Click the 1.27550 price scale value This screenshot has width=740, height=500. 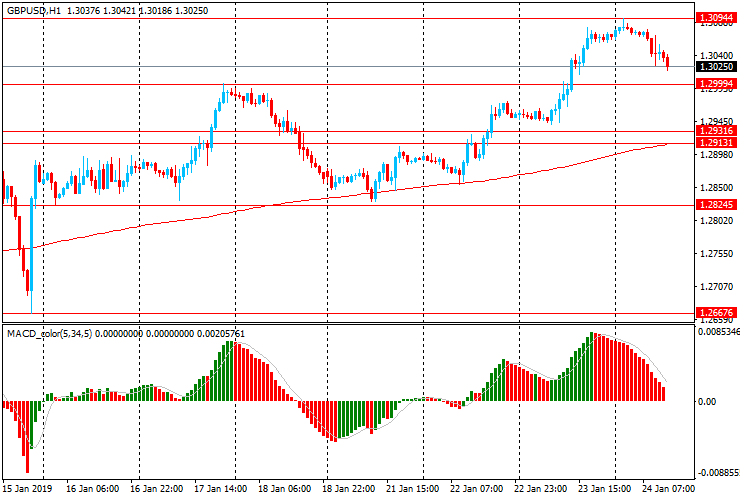[x=716, y=254]
